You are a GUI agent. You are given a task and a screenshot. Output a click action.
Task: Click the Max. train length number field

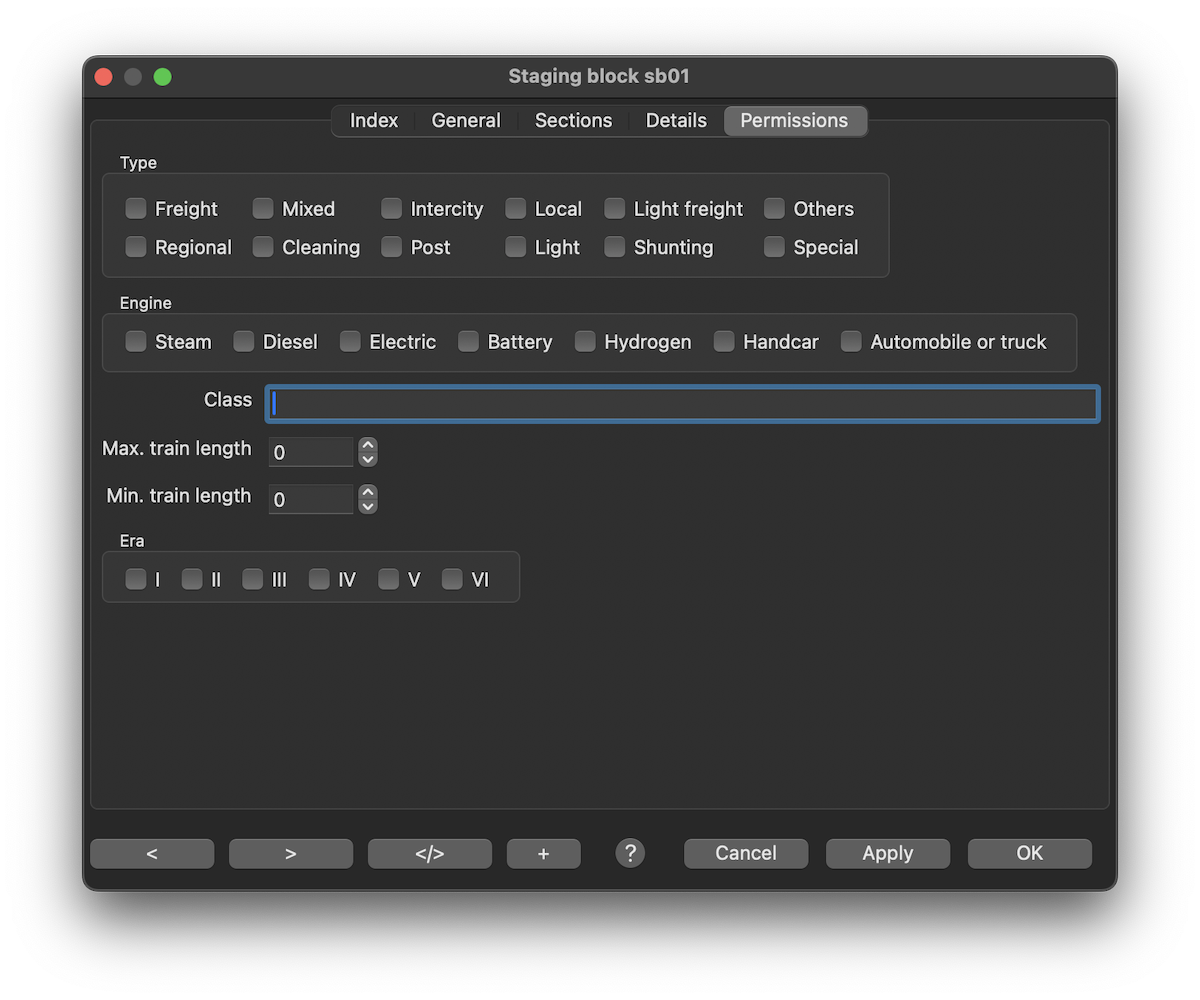(310, 452)
